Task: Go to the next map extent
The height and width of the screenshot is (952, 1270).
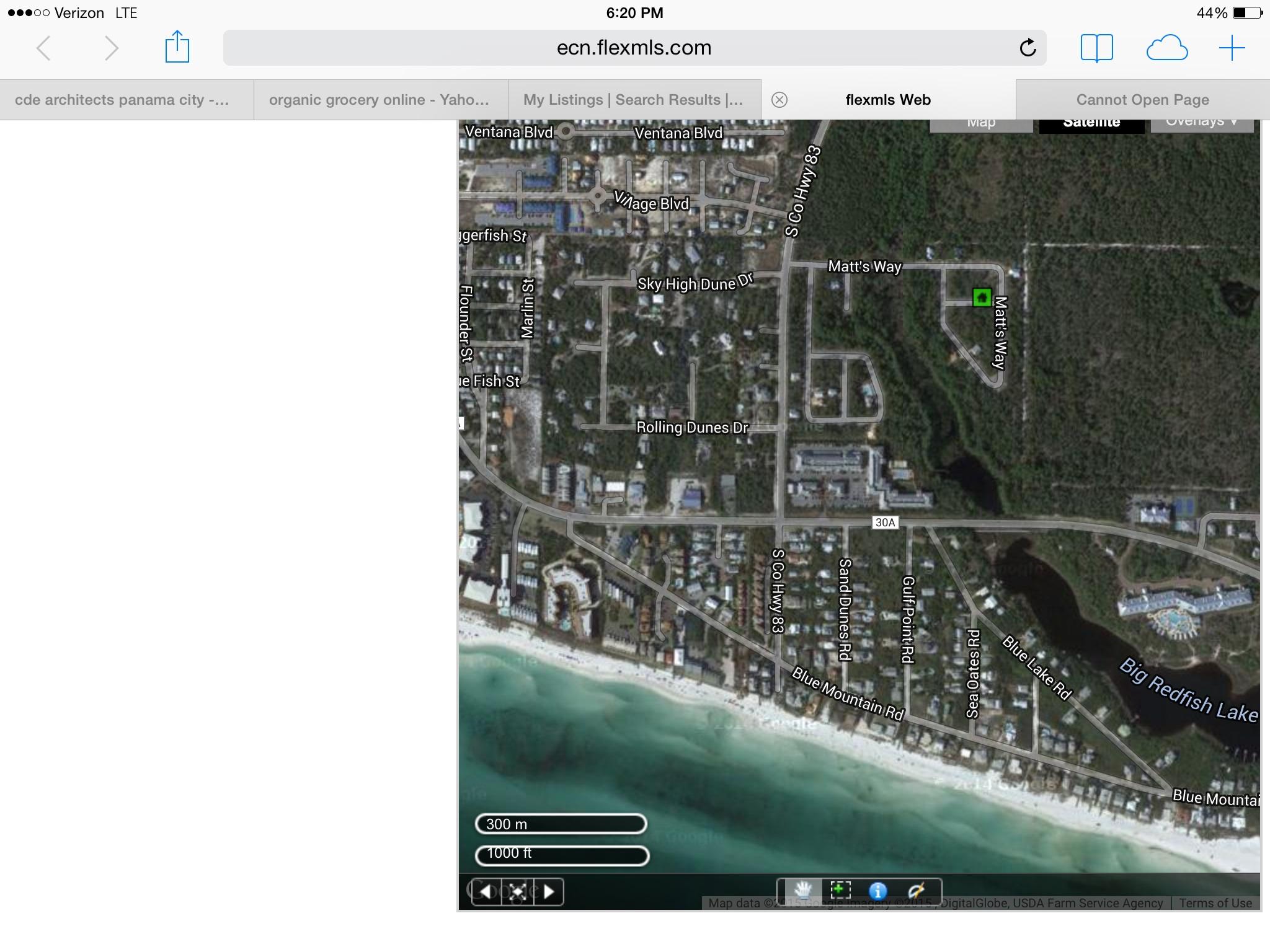Action: tap(549, 892)
